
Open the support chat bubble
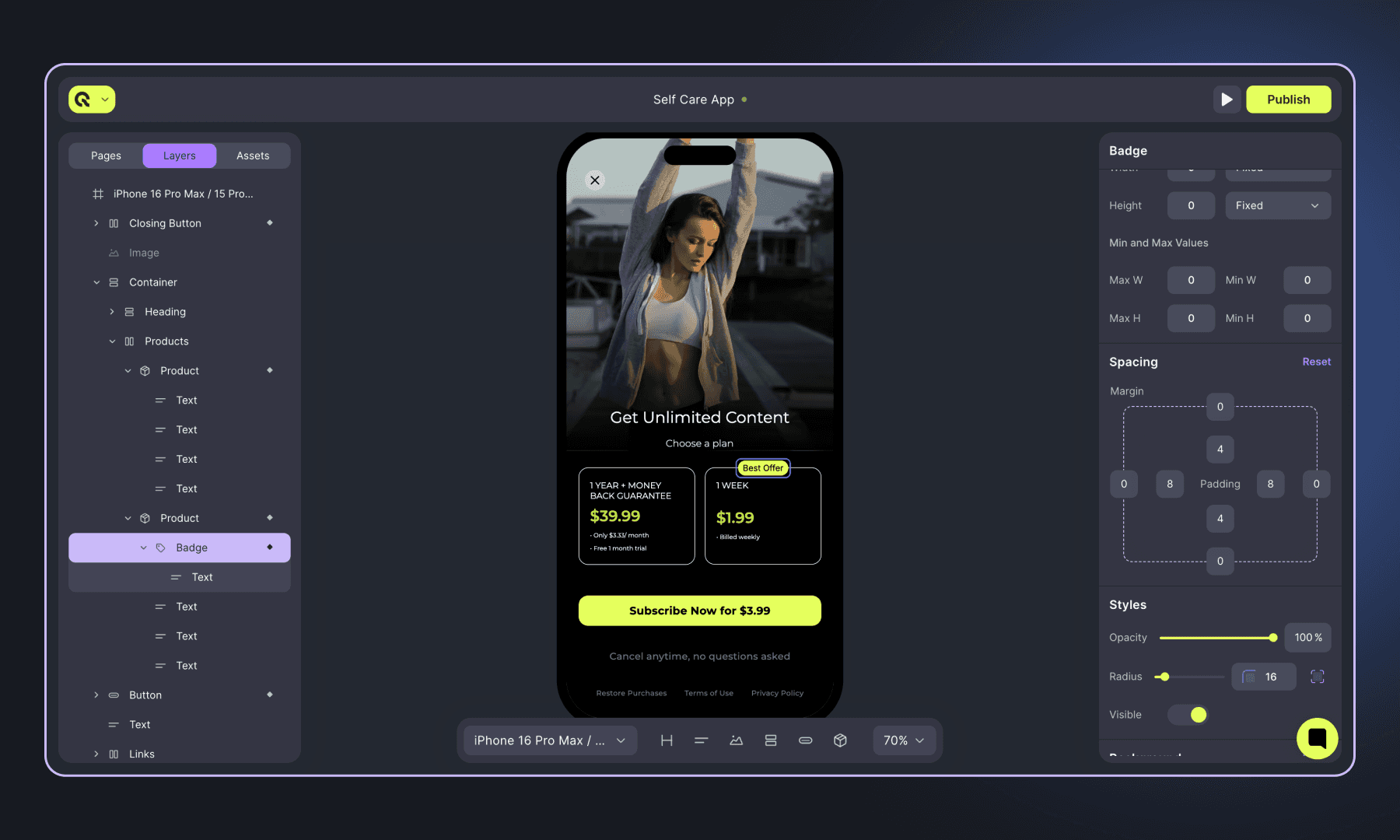1317,738
